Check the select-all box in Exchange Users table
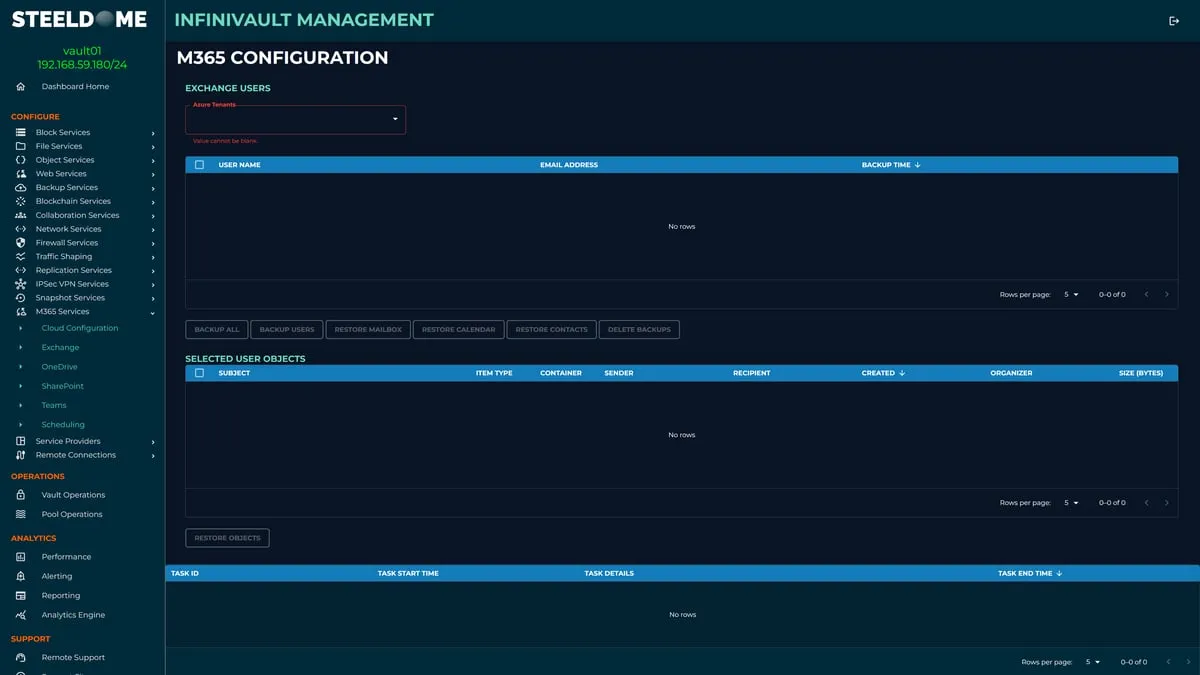1200x675 pixels. click(197, 164)
